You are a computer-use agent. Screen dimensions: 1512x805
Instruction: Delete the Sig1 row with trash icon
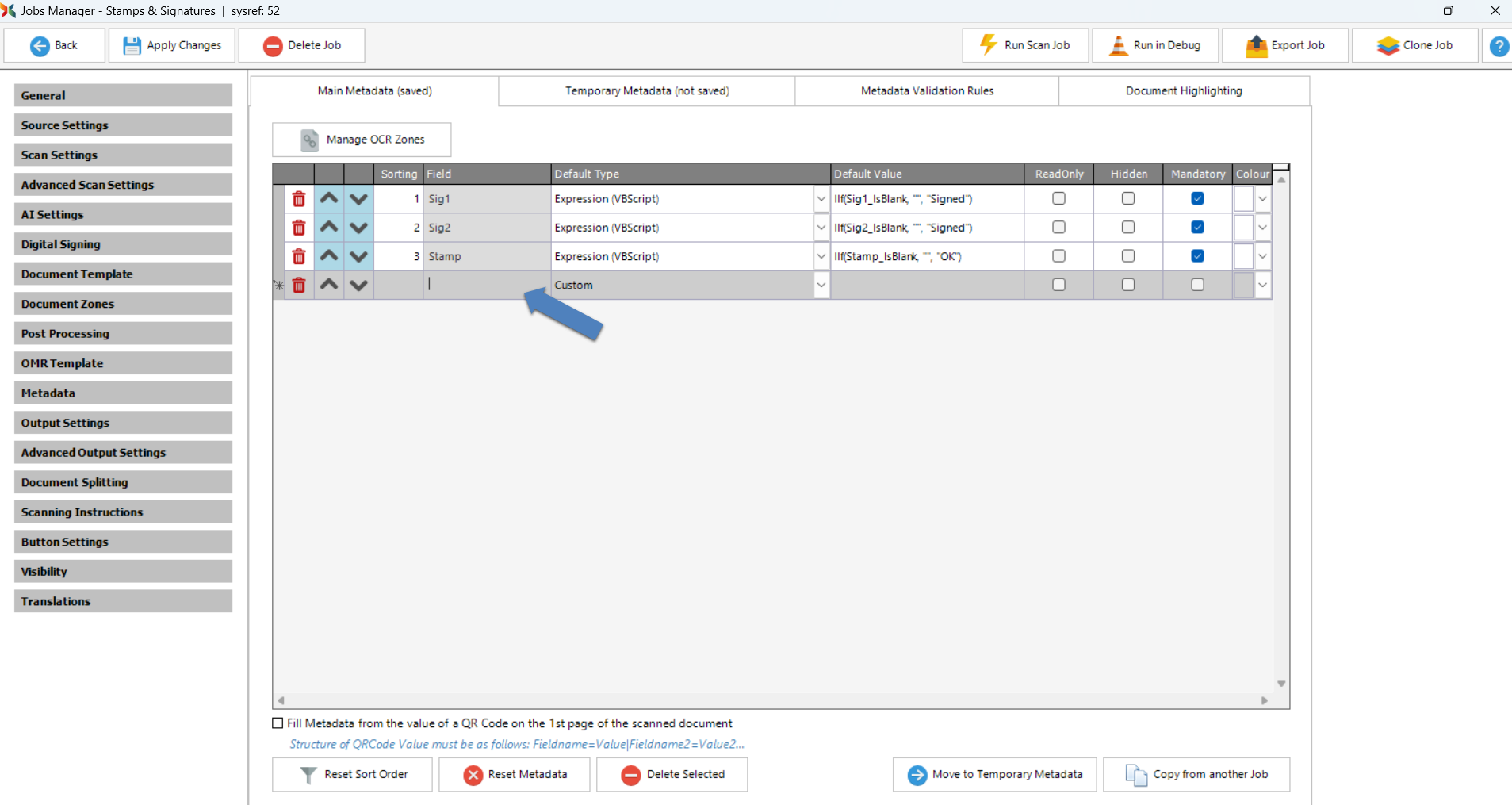[299, 199]
